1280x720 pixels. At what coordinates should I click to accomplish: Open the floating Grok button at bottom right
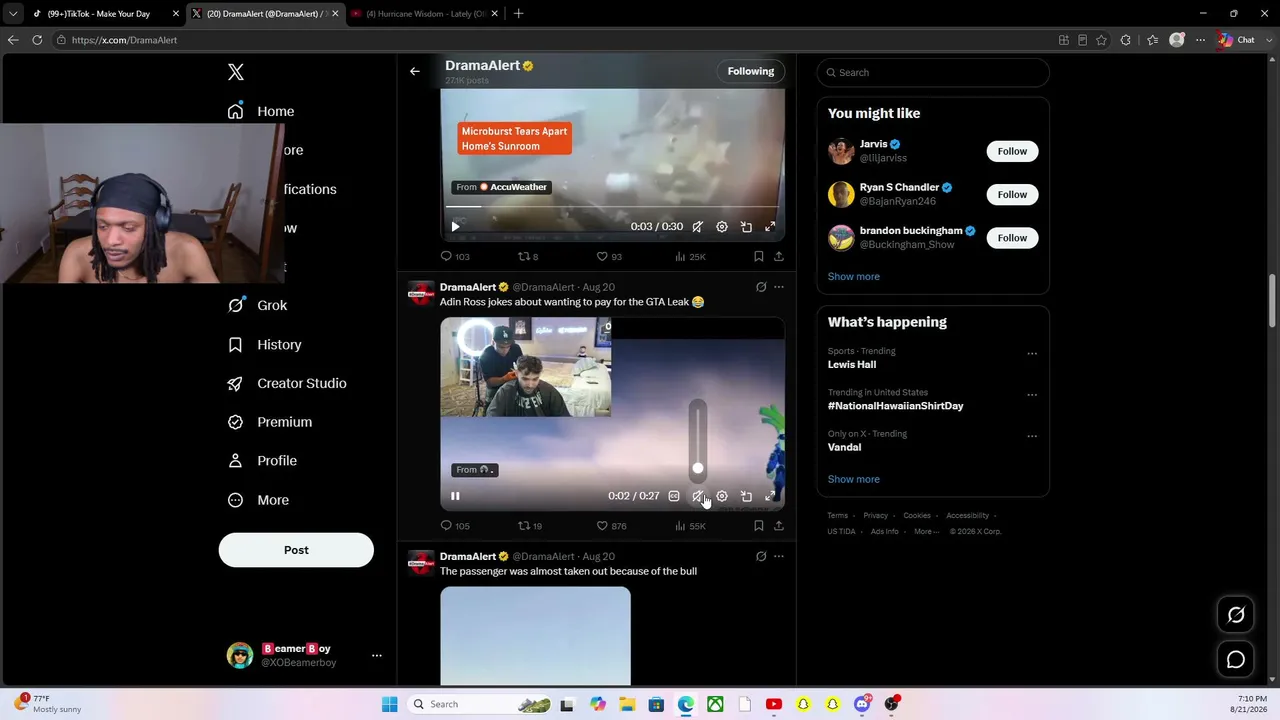1236,615
